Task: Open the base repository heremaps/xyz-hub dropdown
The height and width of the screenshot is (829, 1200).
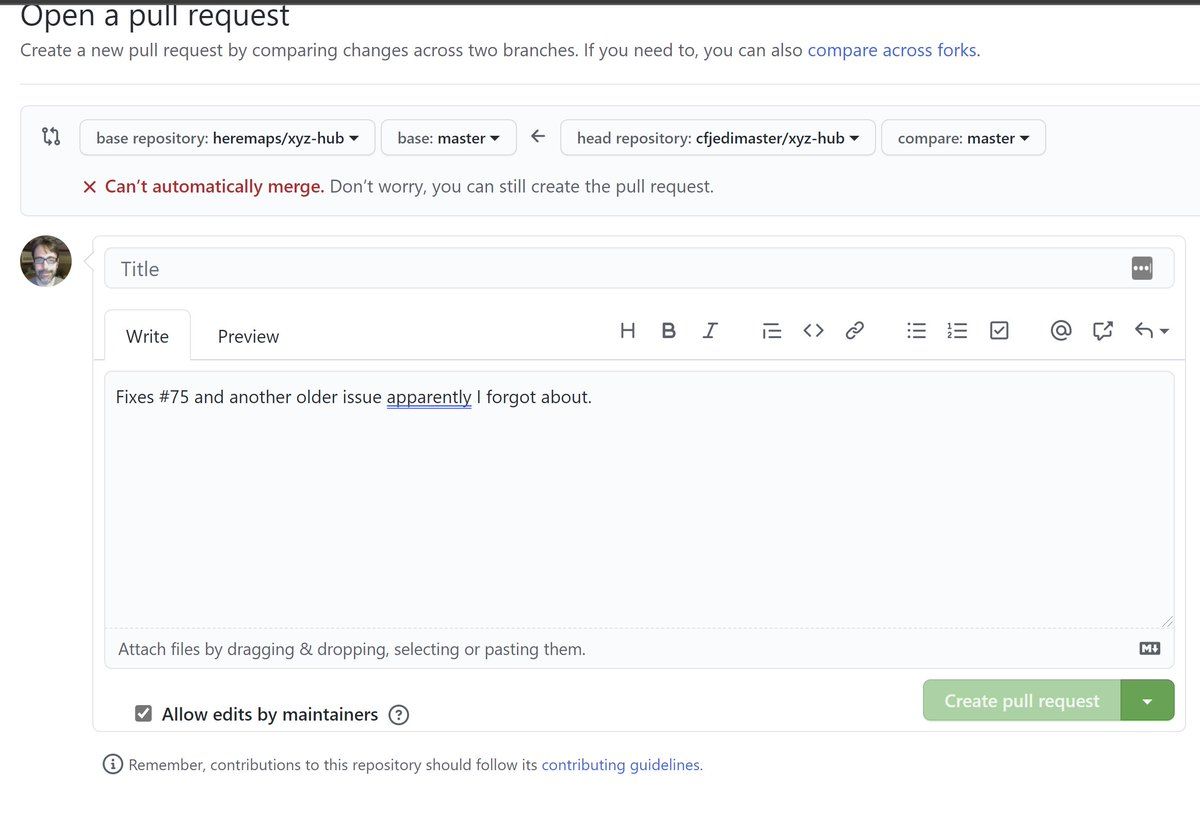Action: click(x=227, y=138)
